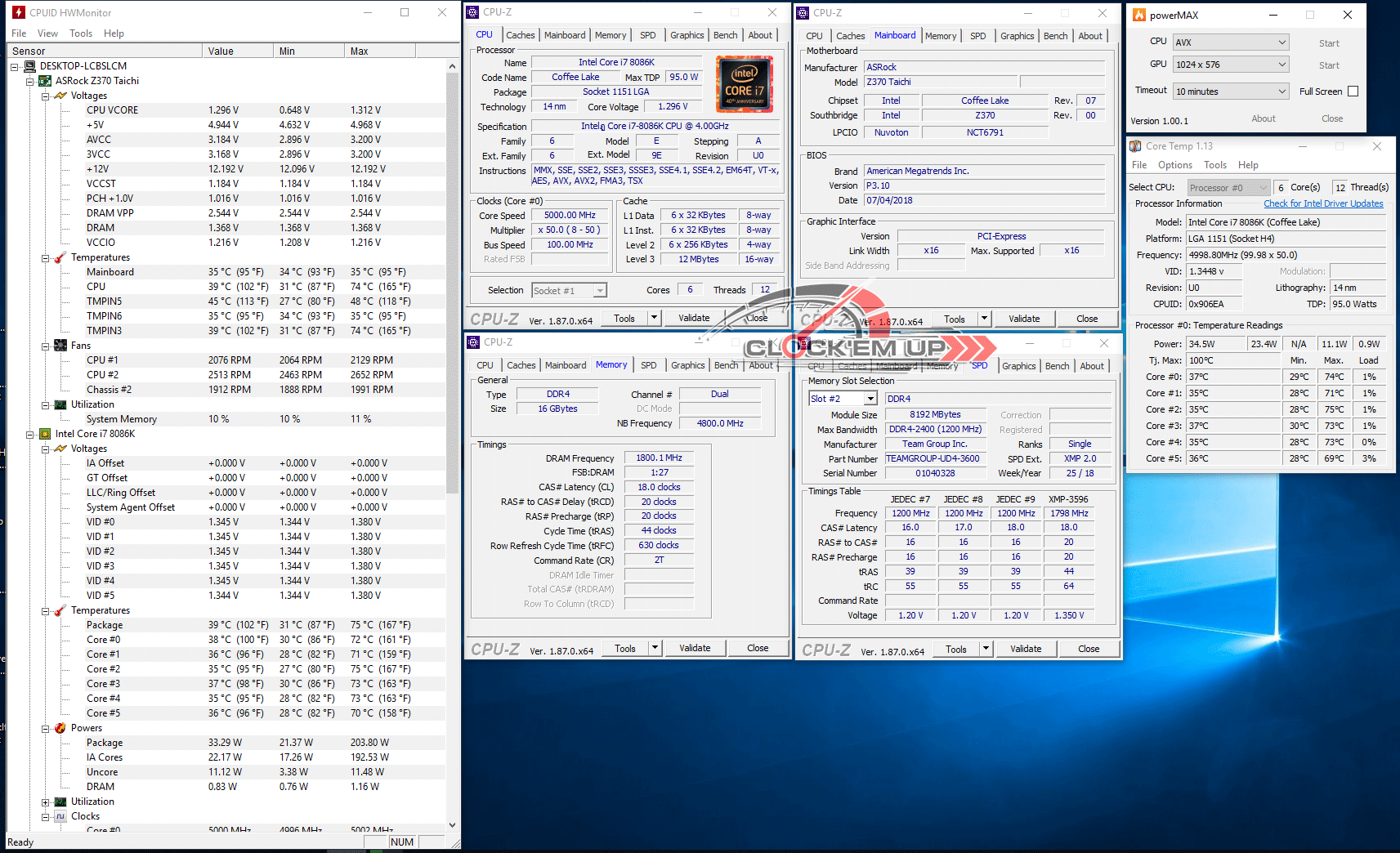Click the Clocks category icon in tree
This screenshot has width=1400, height=853.
(60, 816)
